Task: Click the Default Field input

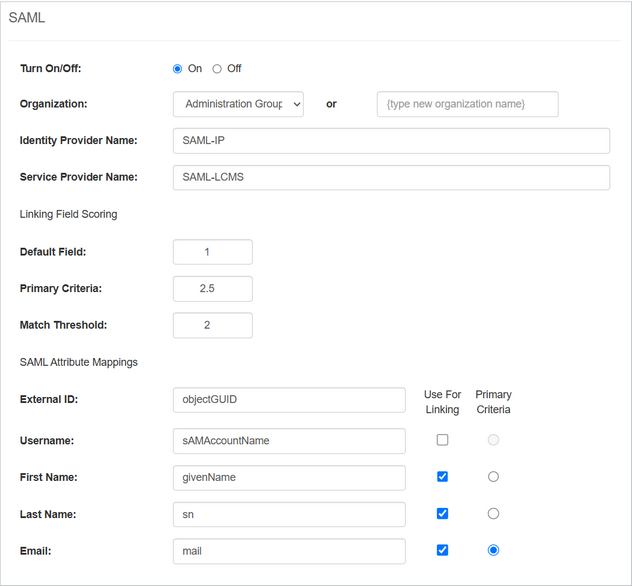Action: (212, 252)
